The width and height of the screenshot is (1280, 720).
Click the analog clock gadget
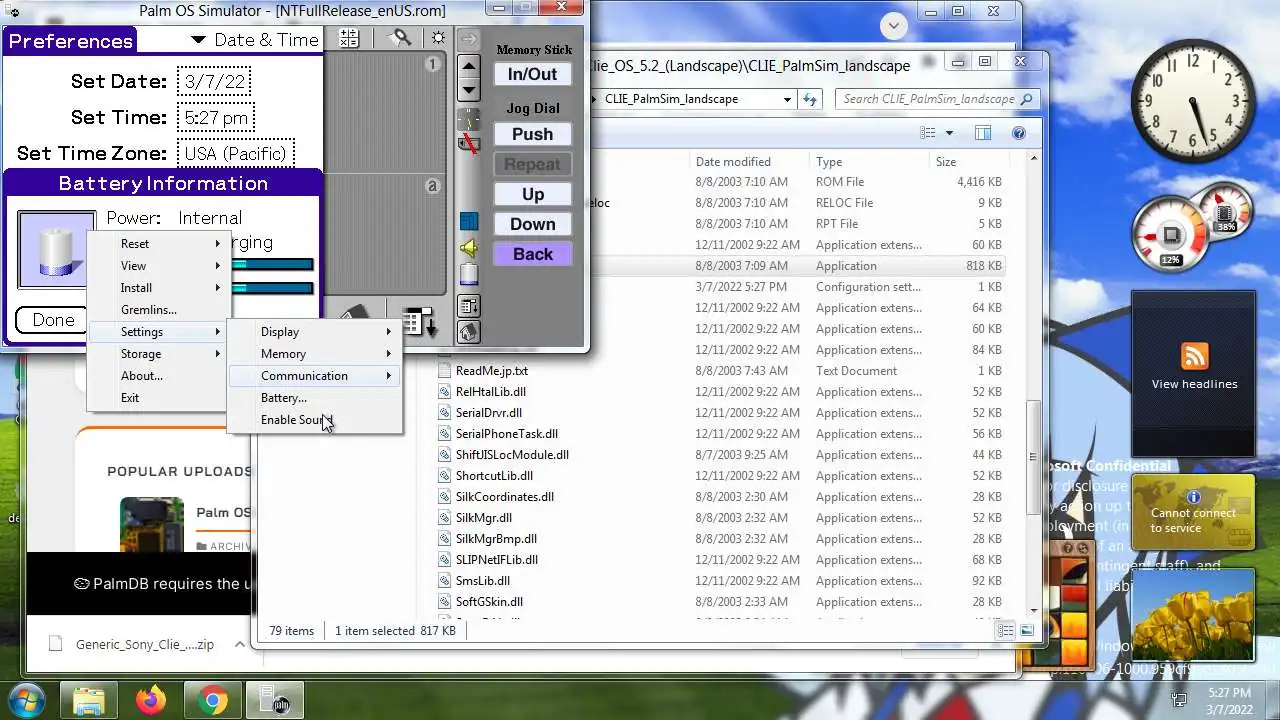(x=1193, y=103)
